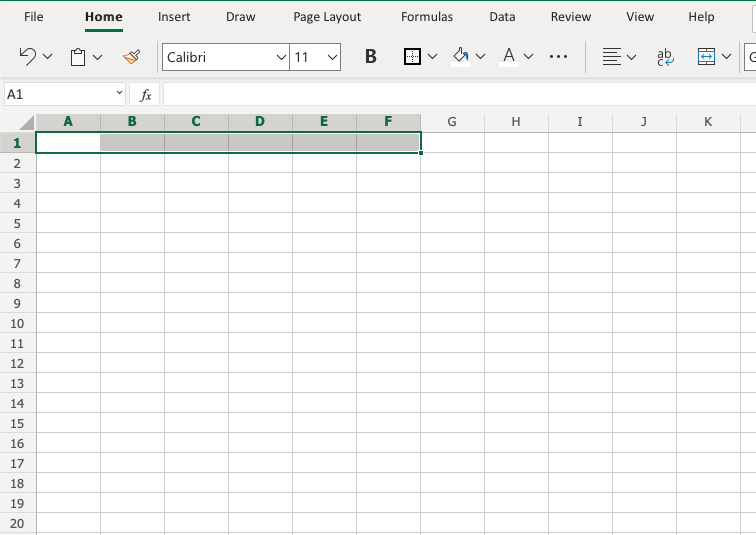756x535 pixels.
Task: Open the File menu
Action: [34, 17]
